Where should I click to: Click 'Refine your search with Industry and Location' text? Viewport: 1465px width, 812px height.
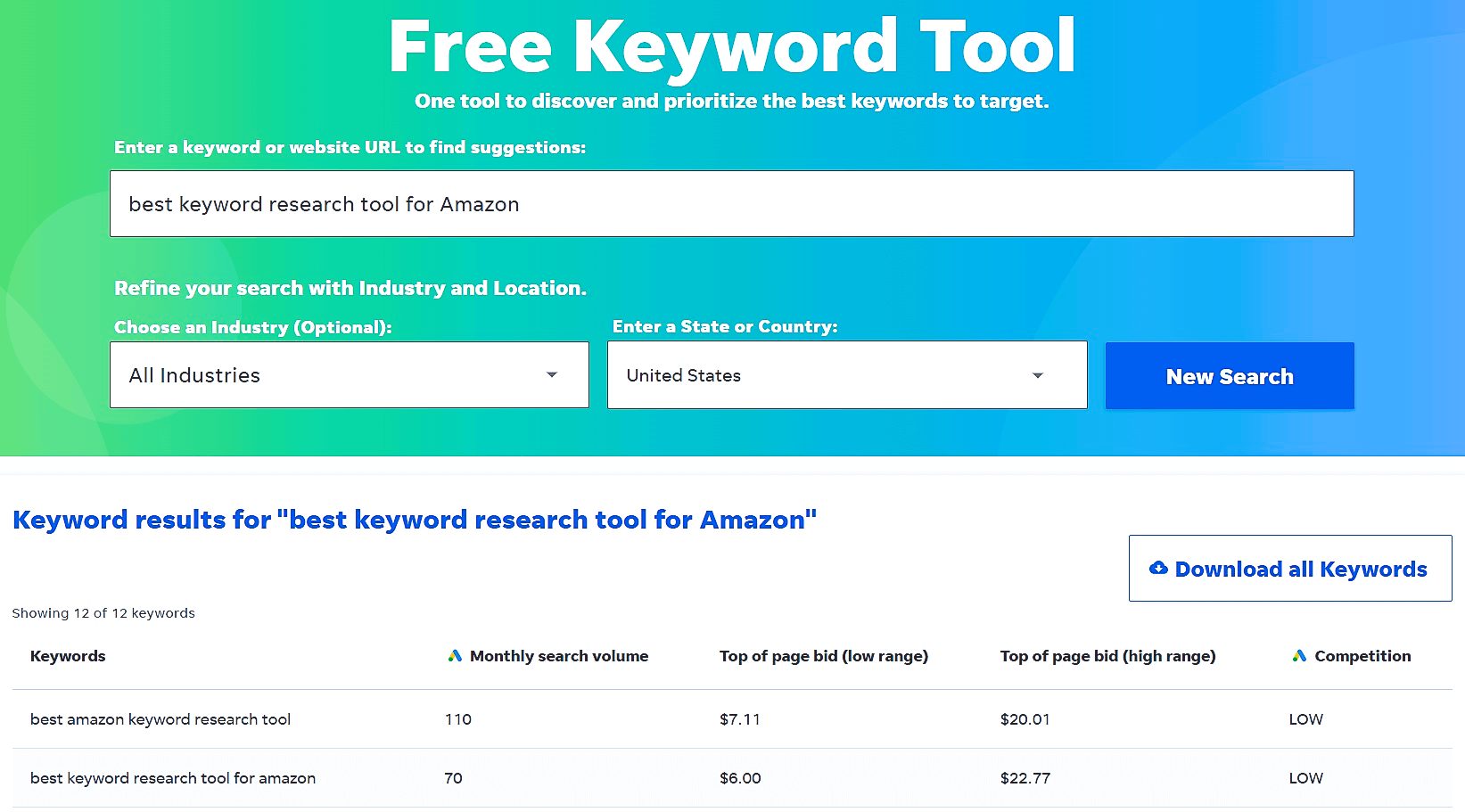pos(350,288)
